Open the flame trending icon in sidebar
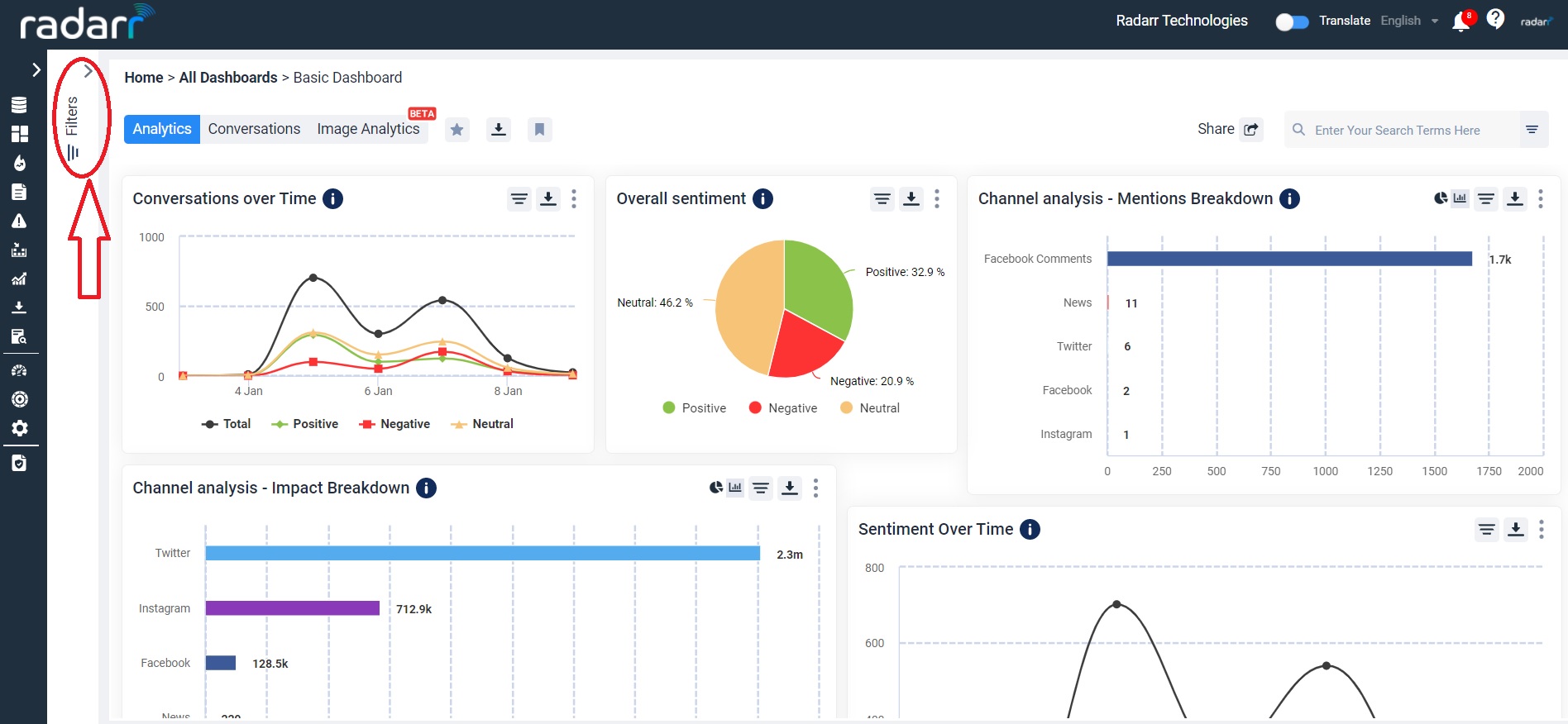 point(19,163)
